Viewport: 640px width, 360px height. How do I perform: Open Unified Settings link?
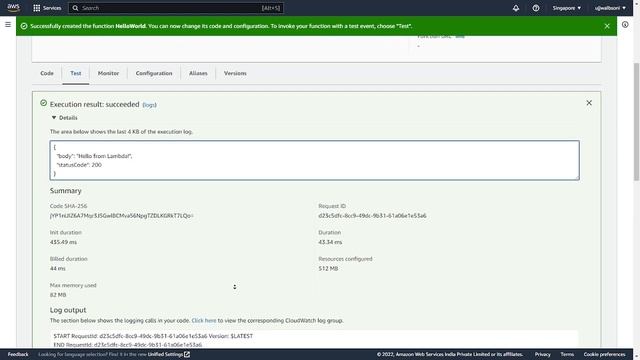165,354
